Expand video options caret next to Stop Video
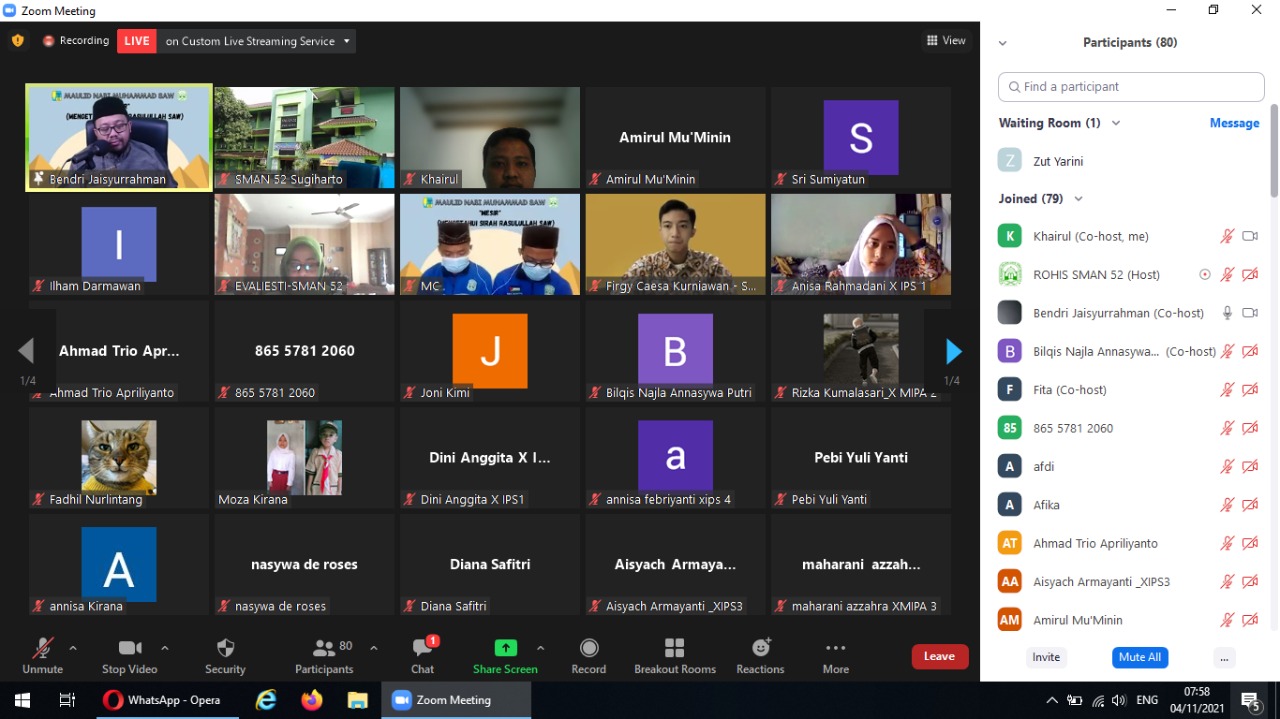 165,648
